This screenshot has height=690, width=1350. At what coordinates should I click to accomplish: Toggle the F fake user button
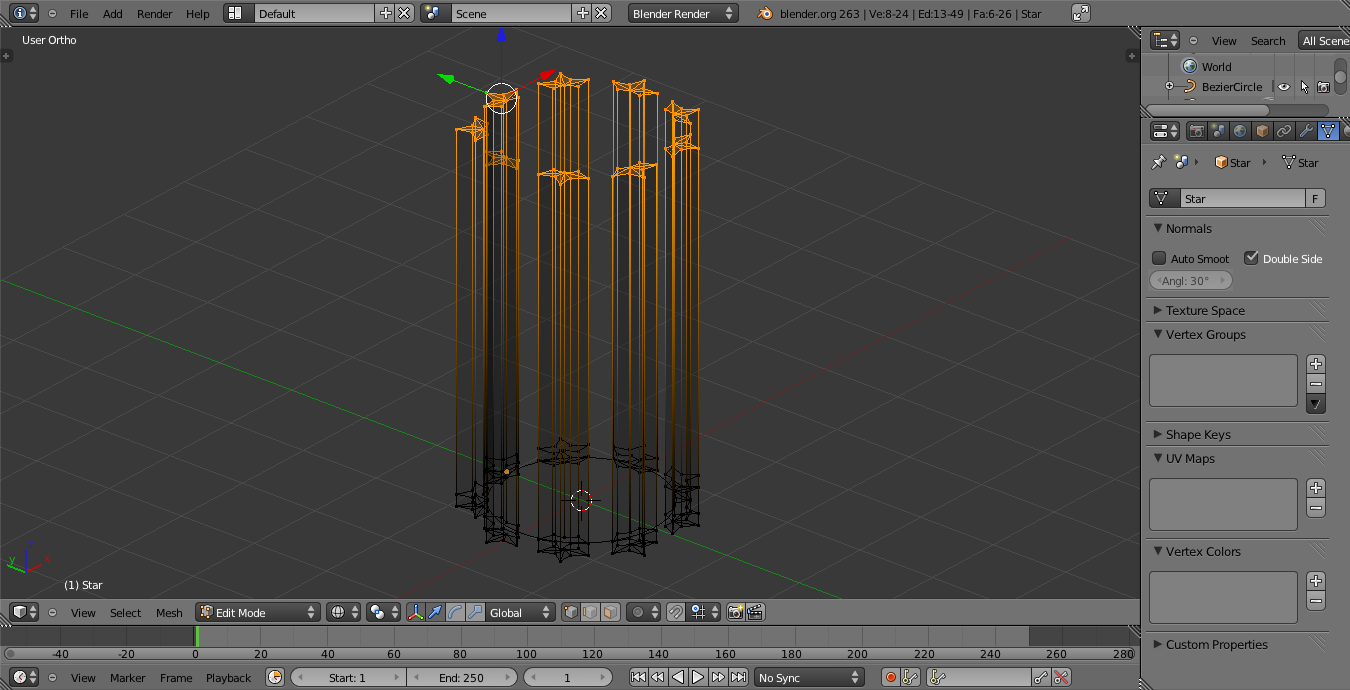(1316, 198)
